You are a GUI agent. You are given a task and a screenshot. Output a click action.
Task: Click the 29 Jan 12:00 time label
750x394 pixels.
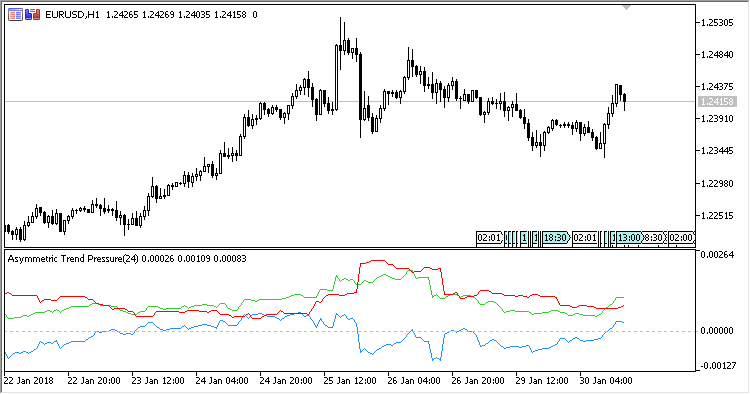pyautogui.click(x=542, y=381)
